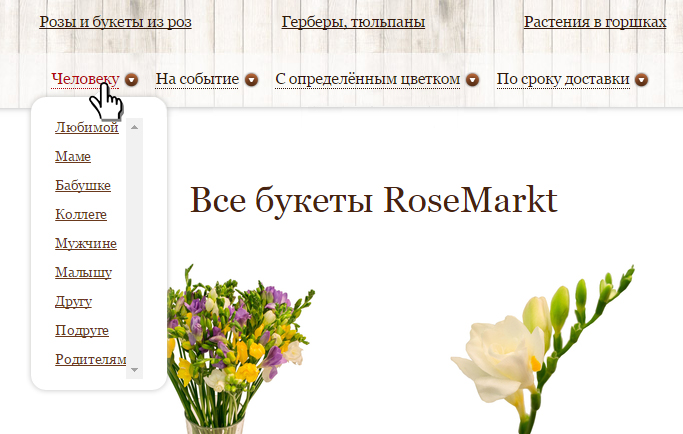Expand the По сроку доставки filter

click(563, 79)
